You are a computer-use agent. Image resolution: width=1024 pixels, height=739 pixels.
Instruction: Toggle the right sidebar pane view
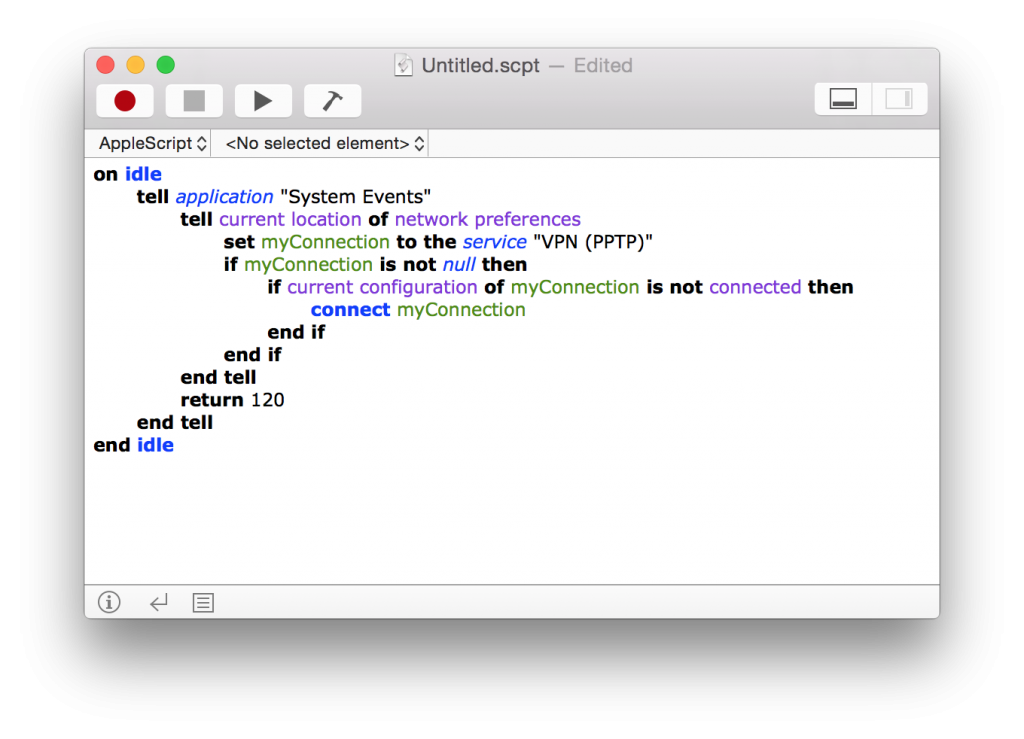(899, 99)
